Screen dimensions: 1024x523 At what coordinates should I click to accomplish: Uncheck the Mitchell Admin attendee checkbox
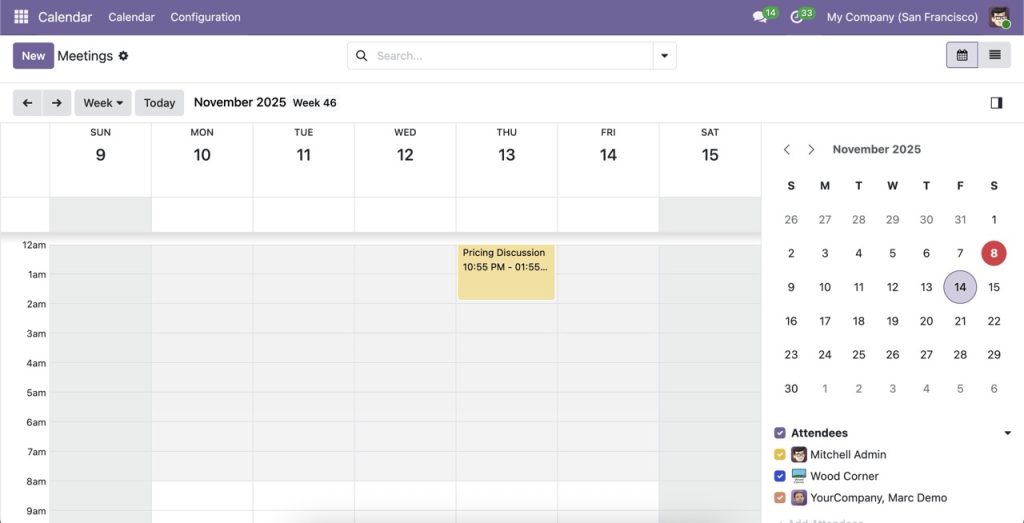[780, 455]
